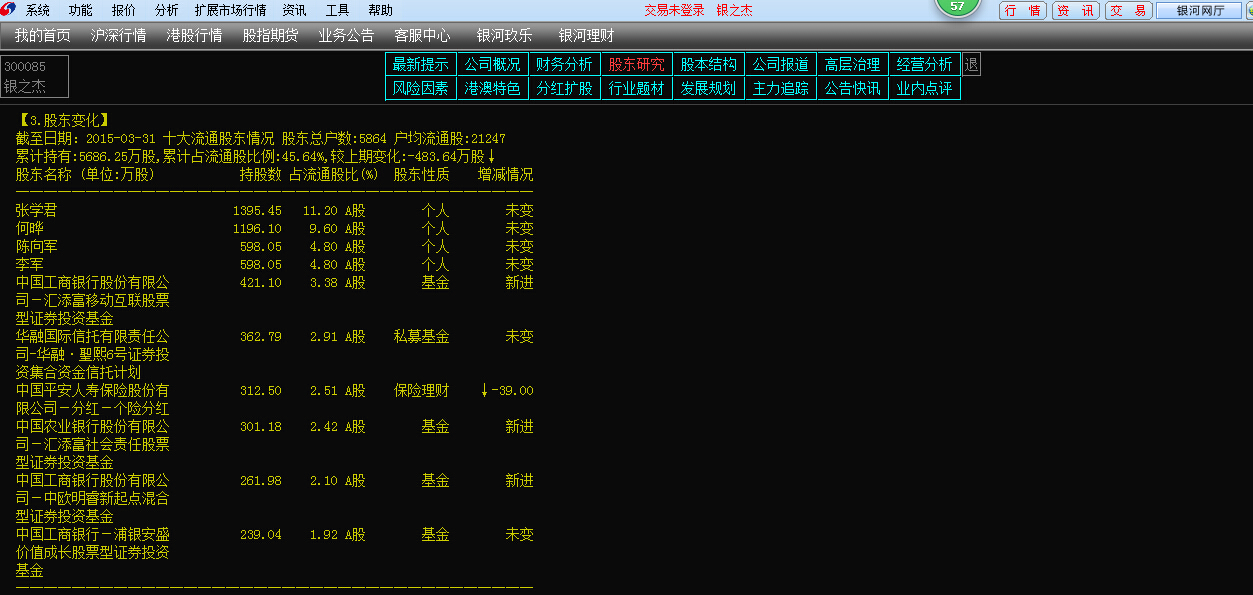This screenshot has width=1253, height=595.
Task: Click the 交易 button at top right
Action: (x=1128, y=10)
